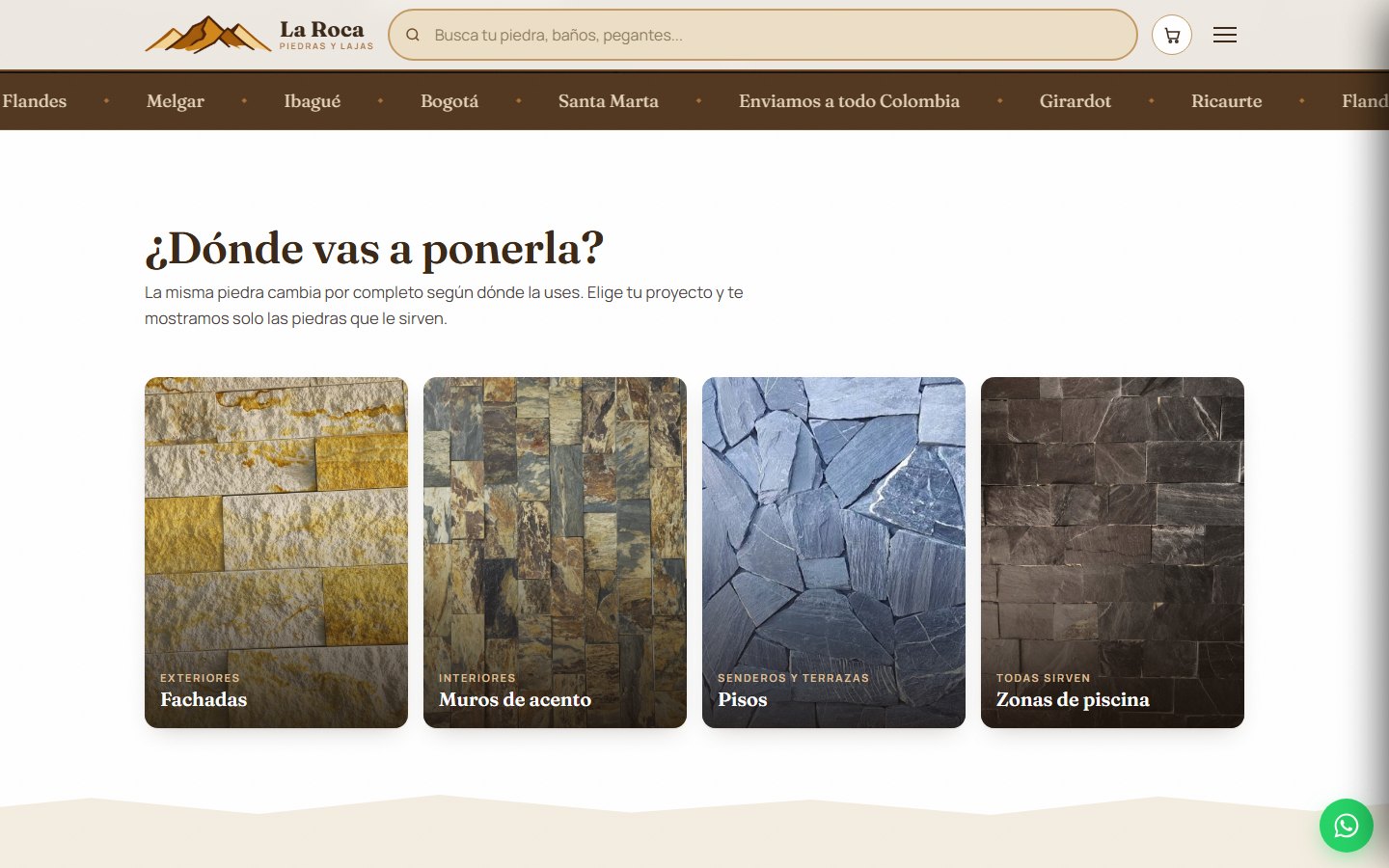The height and width of the screenshot is (868, 1389).
Task: Focus the stone search field
Action: (x=763, y=35)
